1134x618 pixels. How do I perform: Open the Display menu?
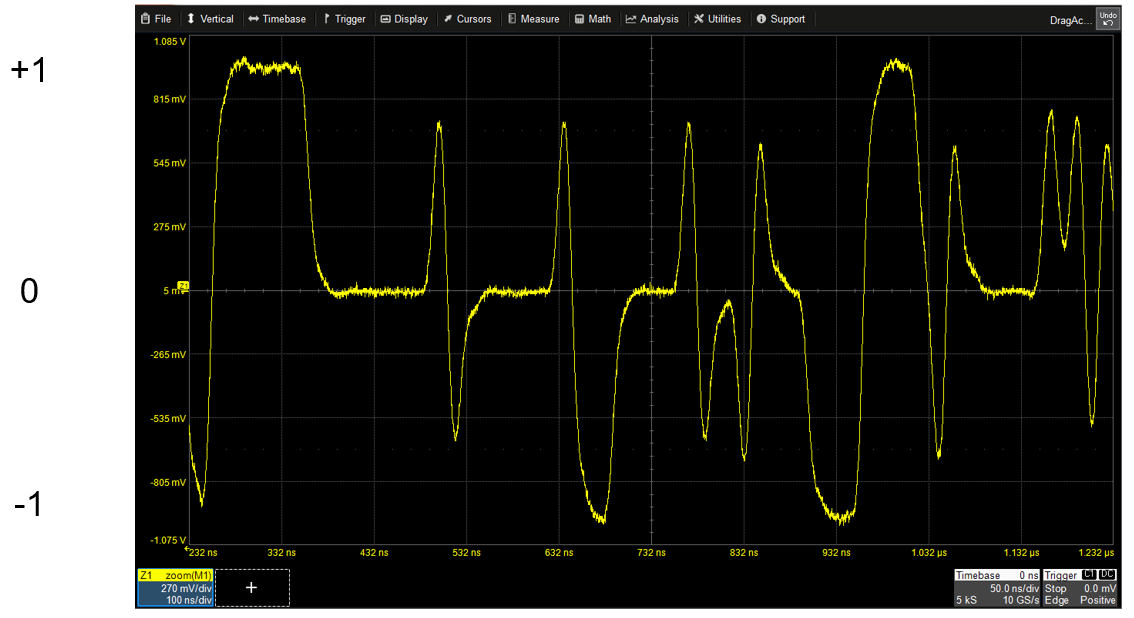point(404,19)
